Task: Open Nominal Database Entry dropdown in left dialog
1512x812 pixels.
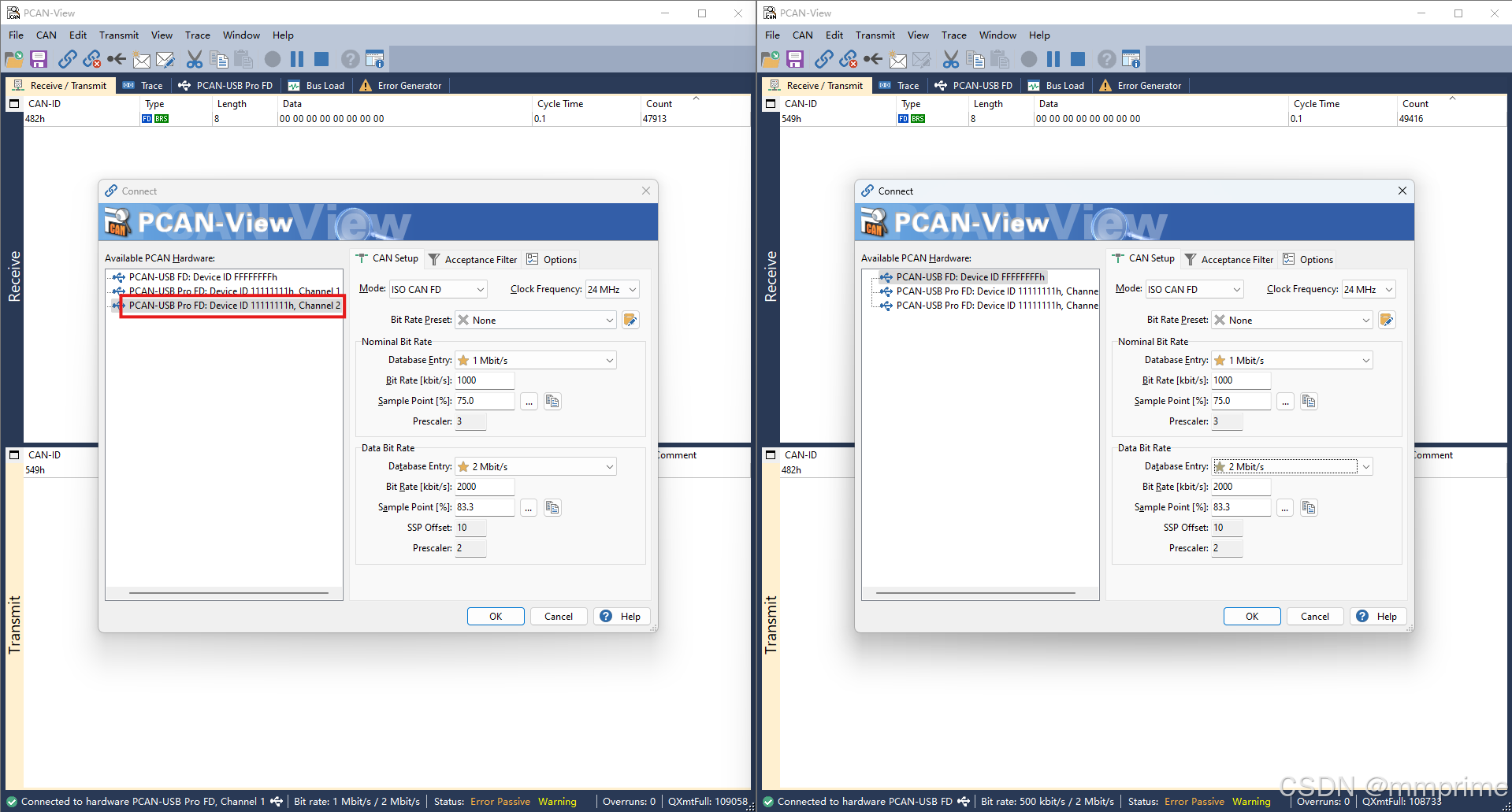Action: pos(536,360)
